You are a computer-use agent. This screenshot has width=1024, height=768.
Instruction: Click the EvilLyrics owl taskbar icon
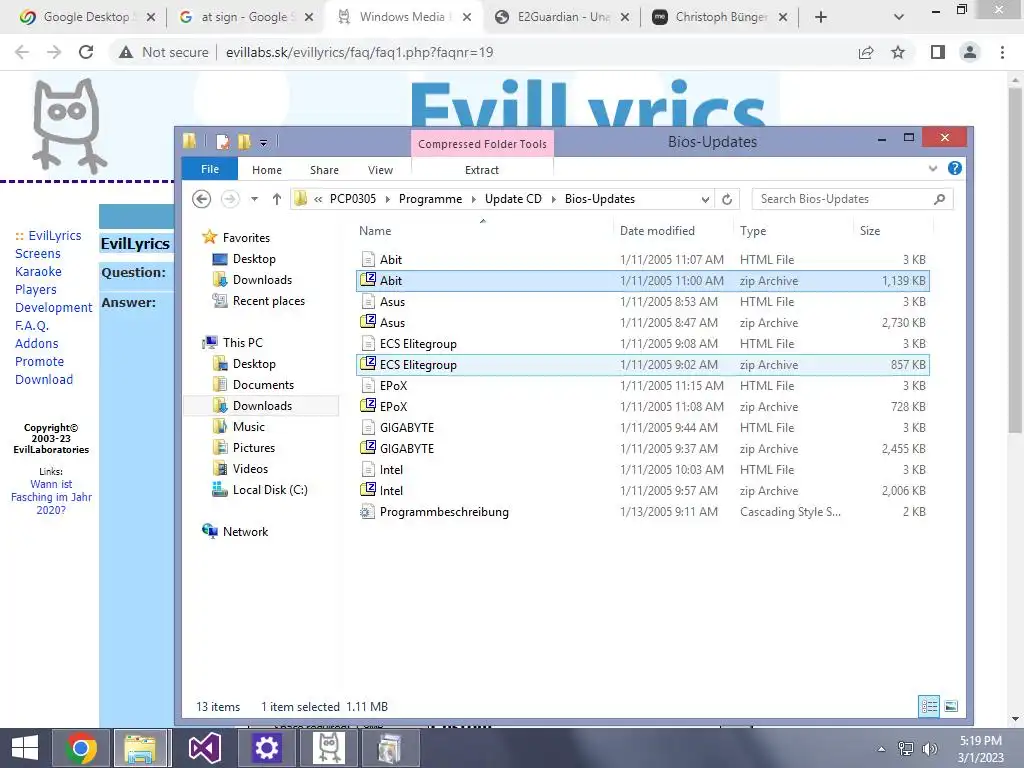click(x=328, y=748)
